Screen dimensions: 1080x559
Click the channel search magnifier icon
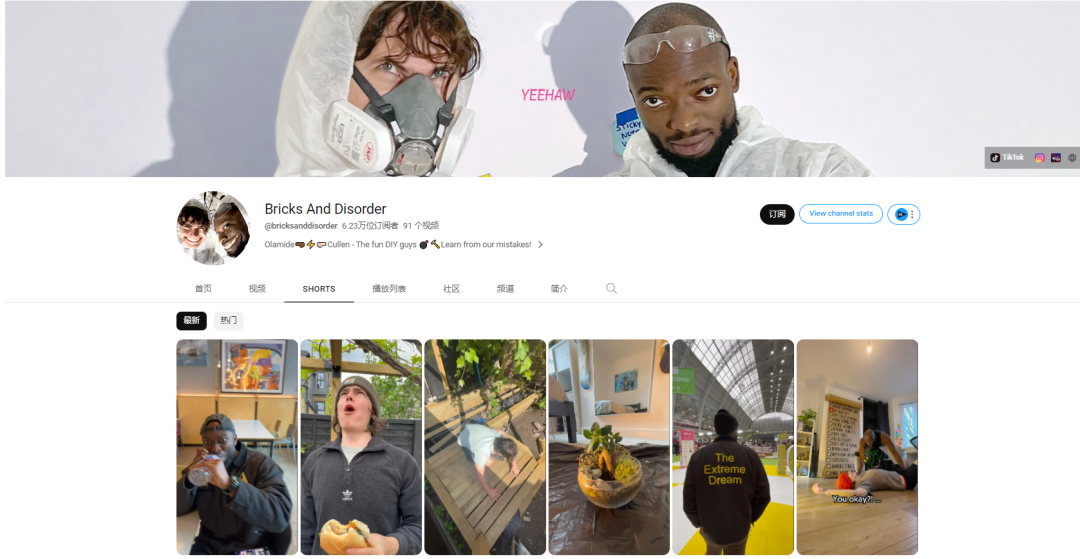click(611, 288)
